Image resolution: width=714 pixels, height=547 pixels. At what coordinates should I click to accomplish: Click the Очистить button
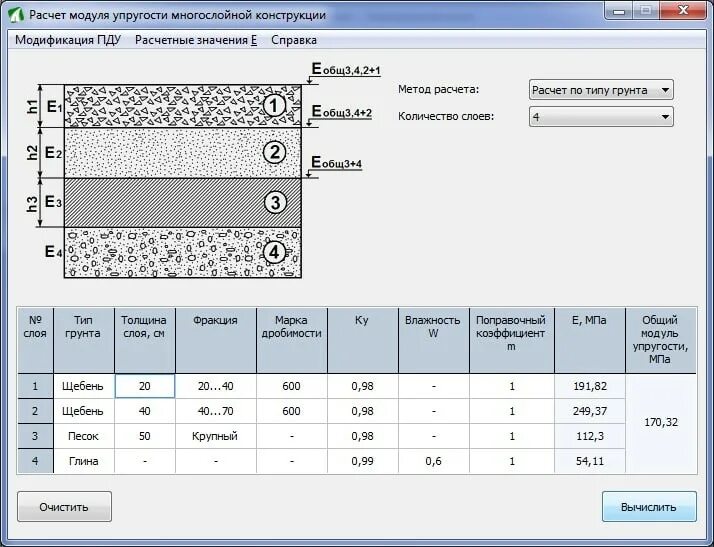tap(64, 507)
